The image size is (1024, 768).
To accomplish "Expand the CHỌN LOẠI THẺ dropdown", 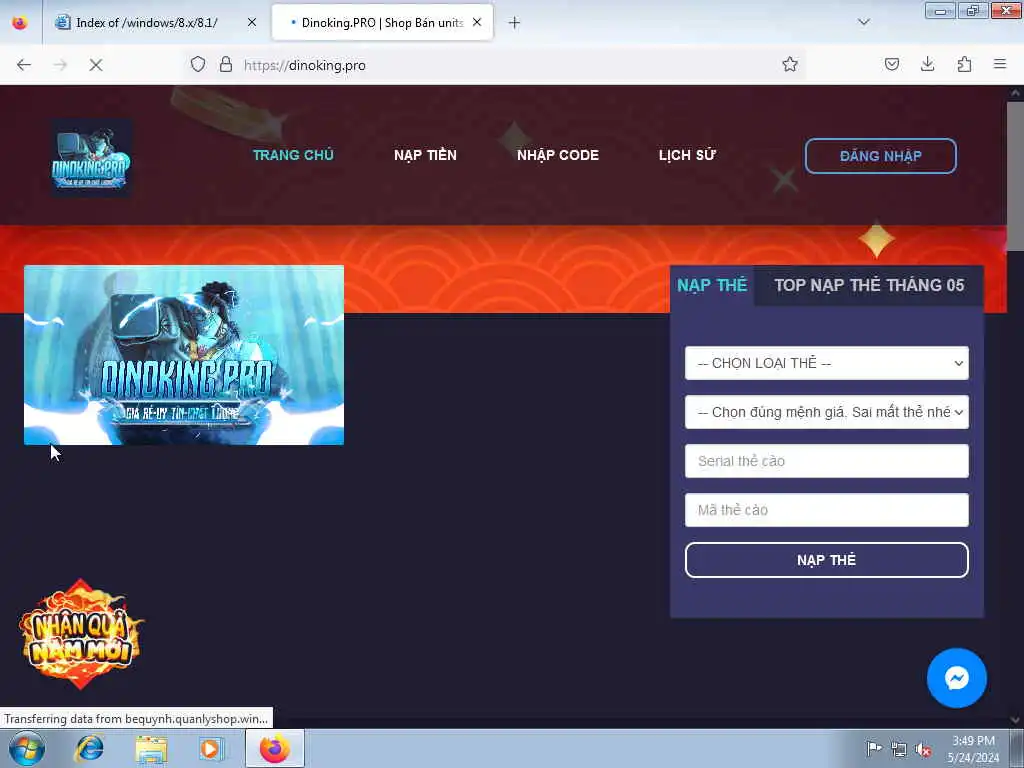I will [x=827, y=363].
